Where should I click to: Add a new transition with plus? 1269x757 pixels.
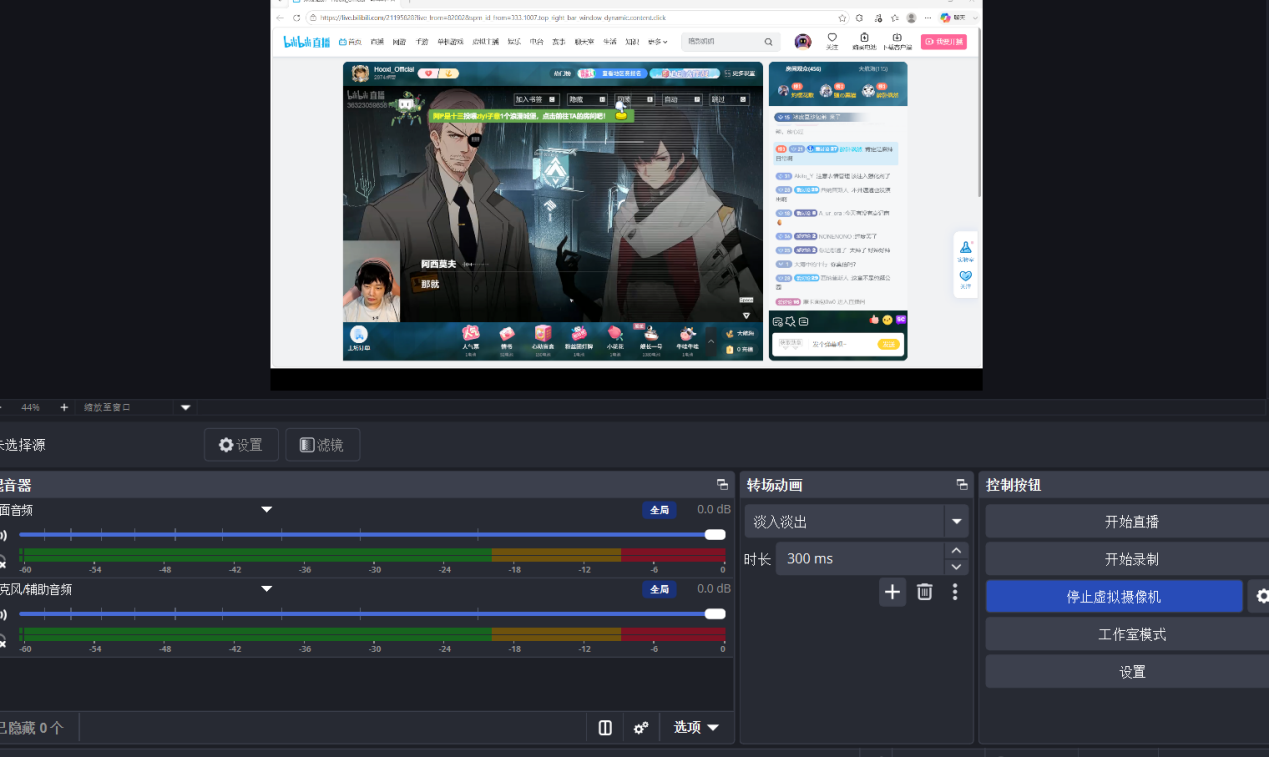893,592
